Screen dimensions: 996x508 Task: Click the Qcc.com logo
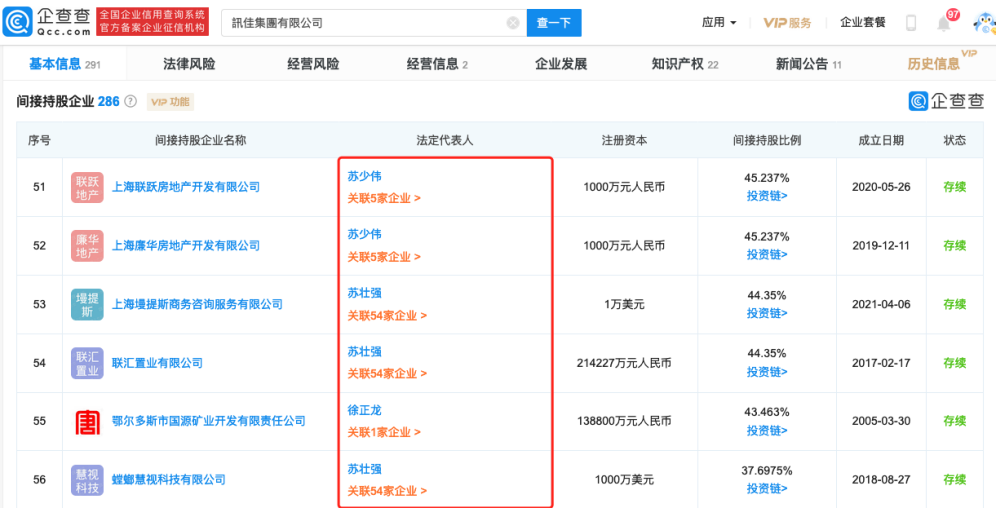(x=48, y=22)
